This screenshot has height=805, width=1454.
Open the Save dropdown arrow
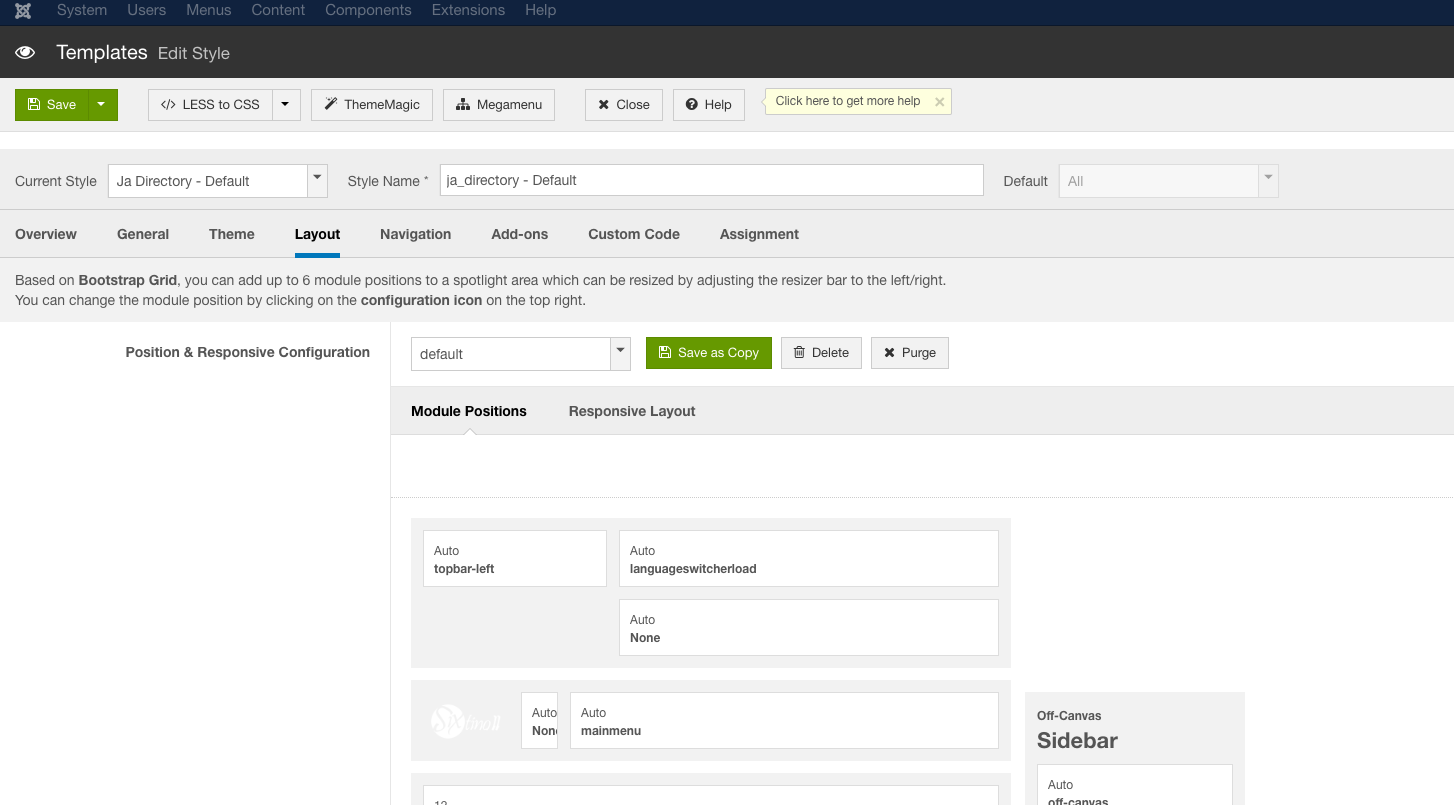102,105
